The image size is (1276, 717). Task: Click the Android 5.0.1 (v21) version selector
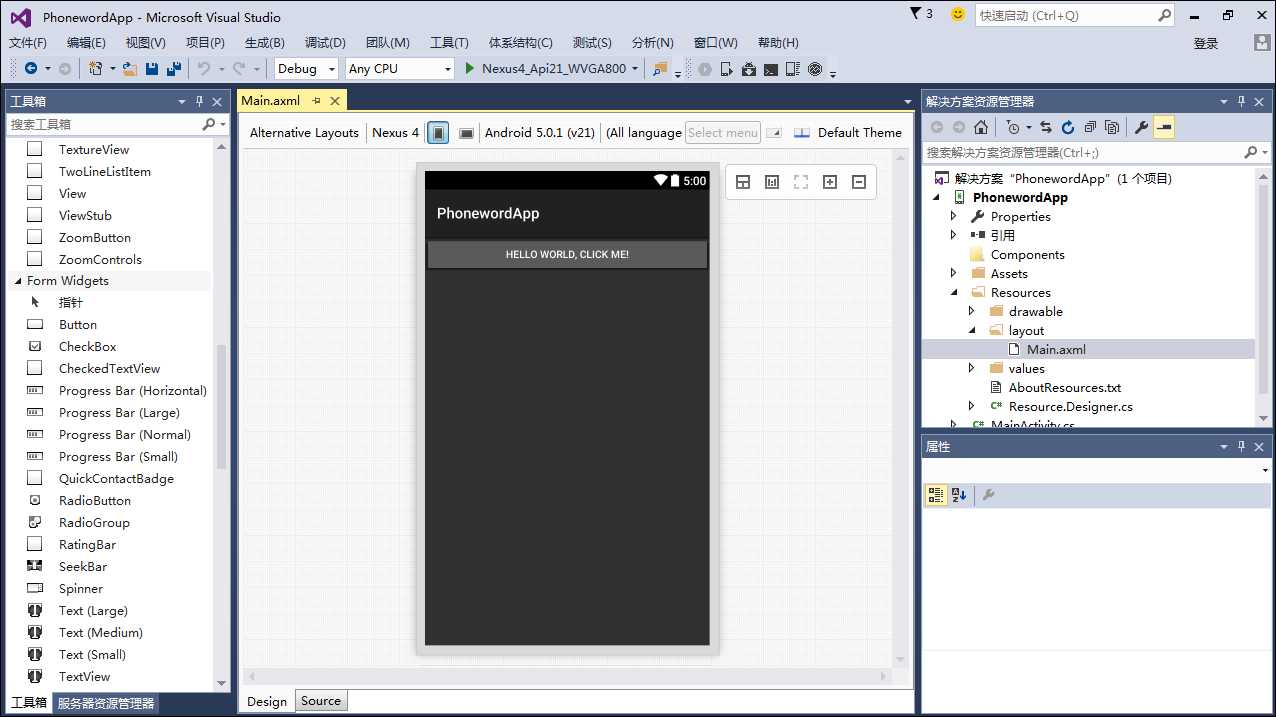coord(540,133)
